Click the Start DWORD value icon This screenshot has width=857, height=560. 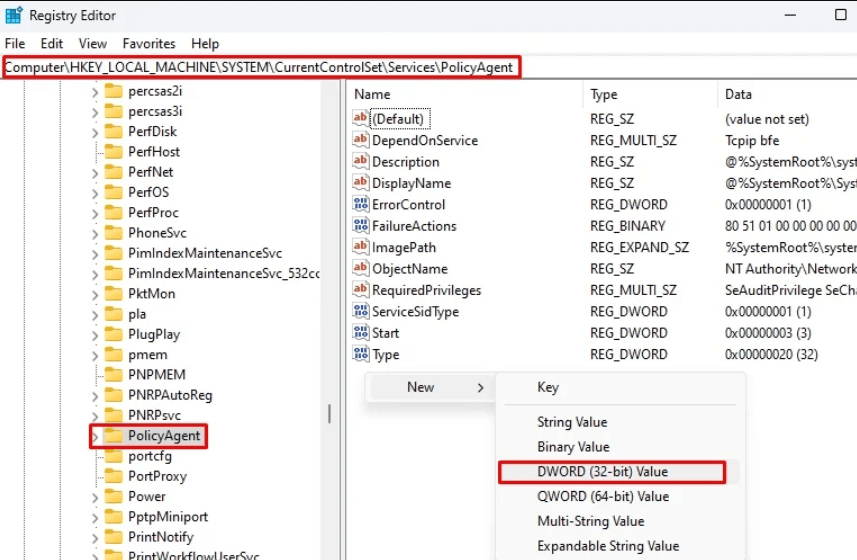360,332
